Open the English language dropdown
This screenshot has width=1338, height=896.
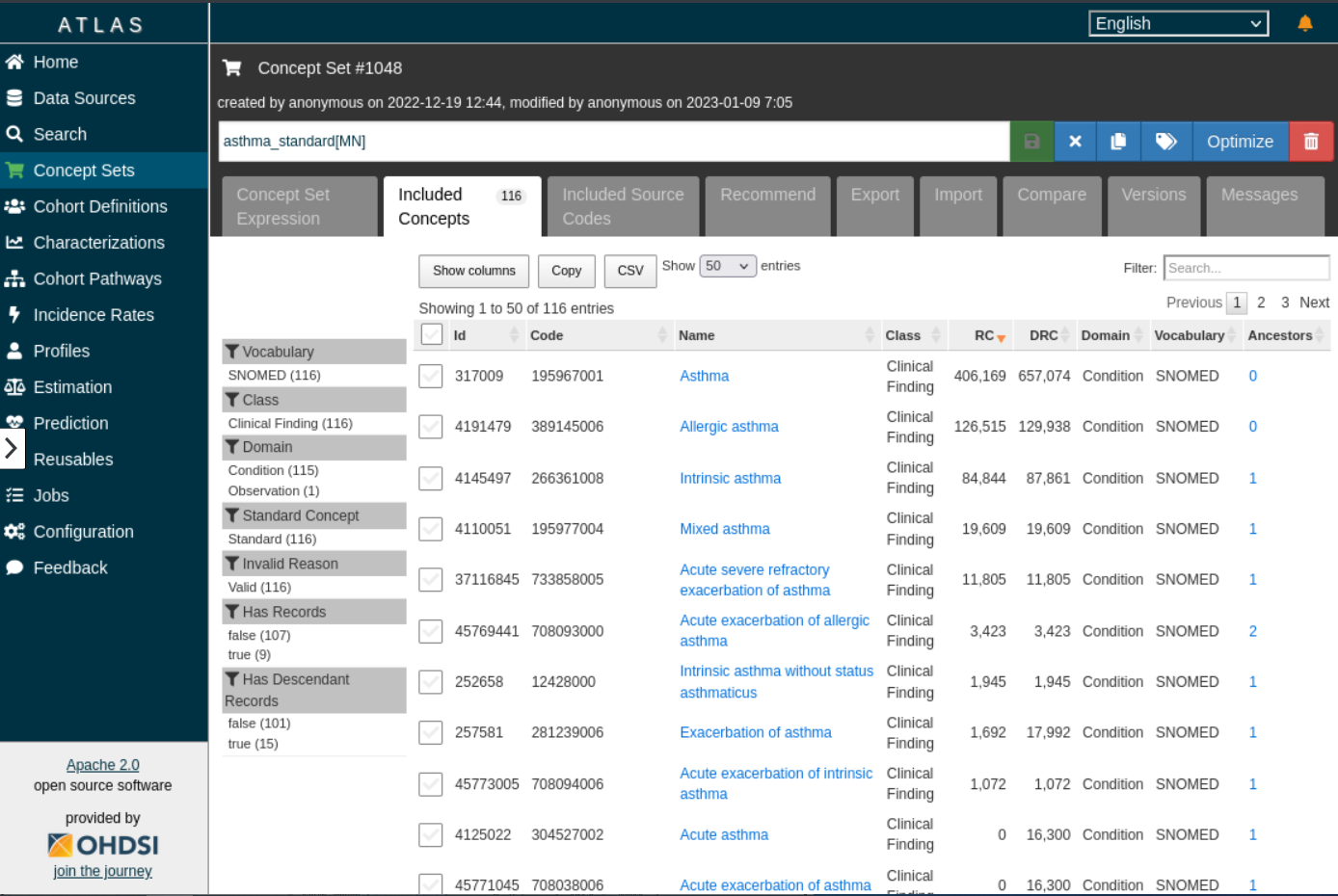point(1178,23)
